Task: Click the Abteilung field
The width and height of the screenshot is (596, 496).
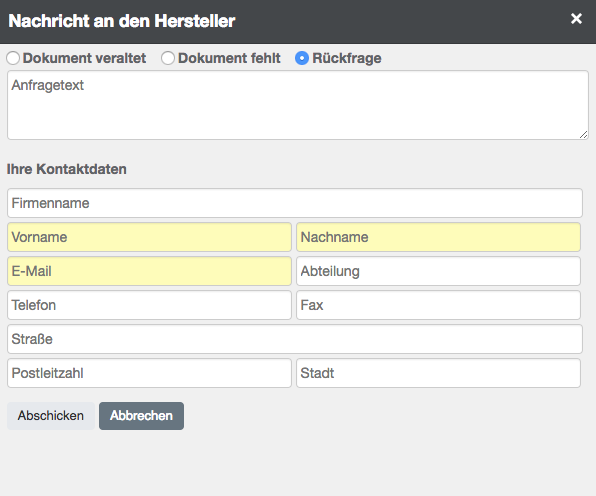Action: pos(438,271)
